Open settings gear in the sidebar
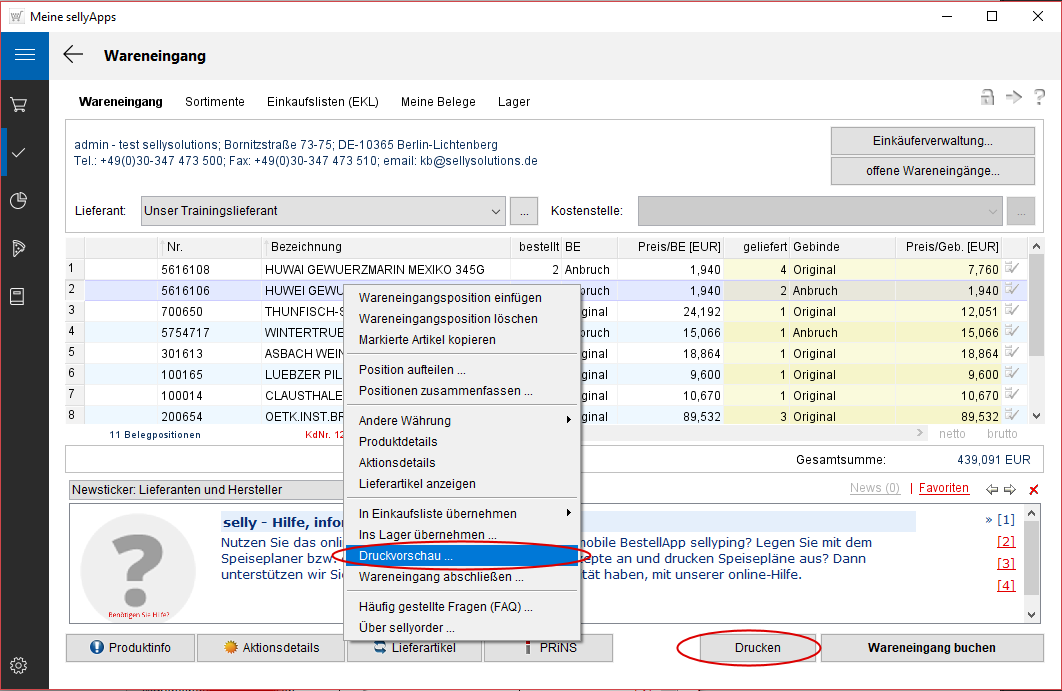This screenshot has height=691, width=1062. (x=18, y=665)
